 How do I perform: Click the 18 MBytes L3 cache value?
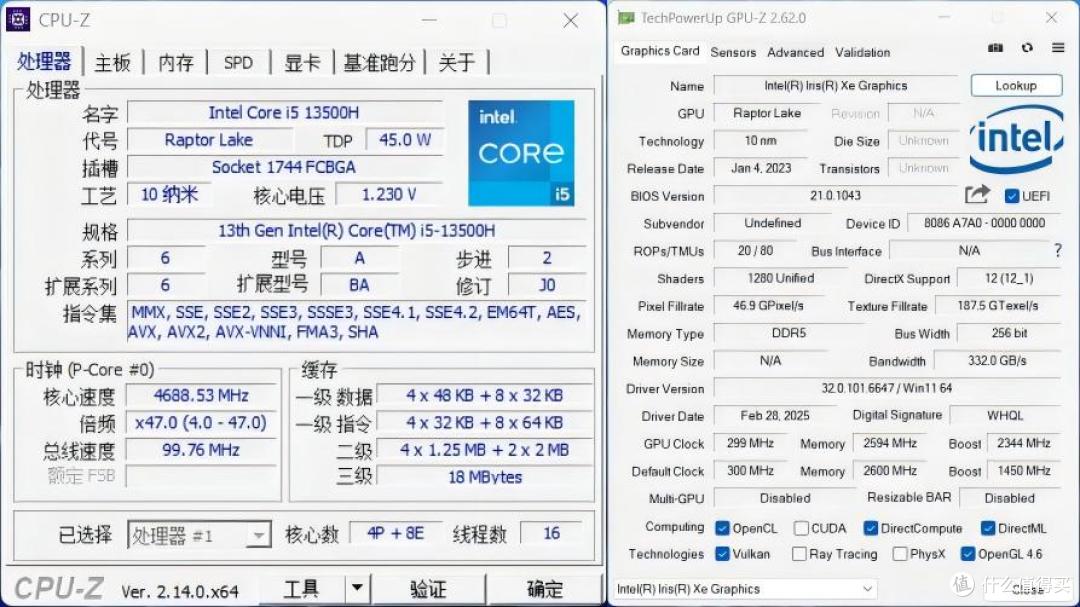coord(485,477)
